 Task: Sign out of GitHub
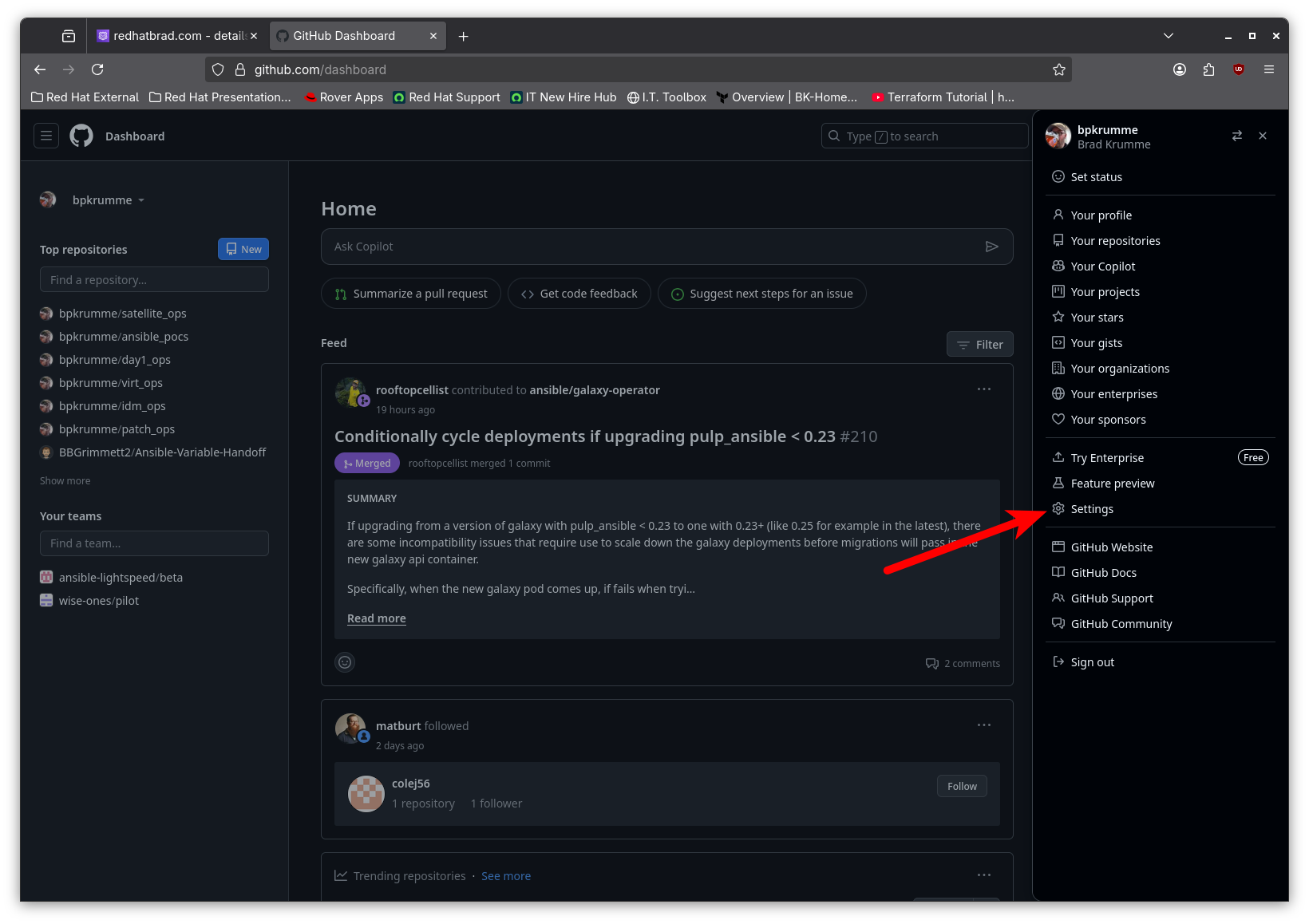coord(1161,661)
